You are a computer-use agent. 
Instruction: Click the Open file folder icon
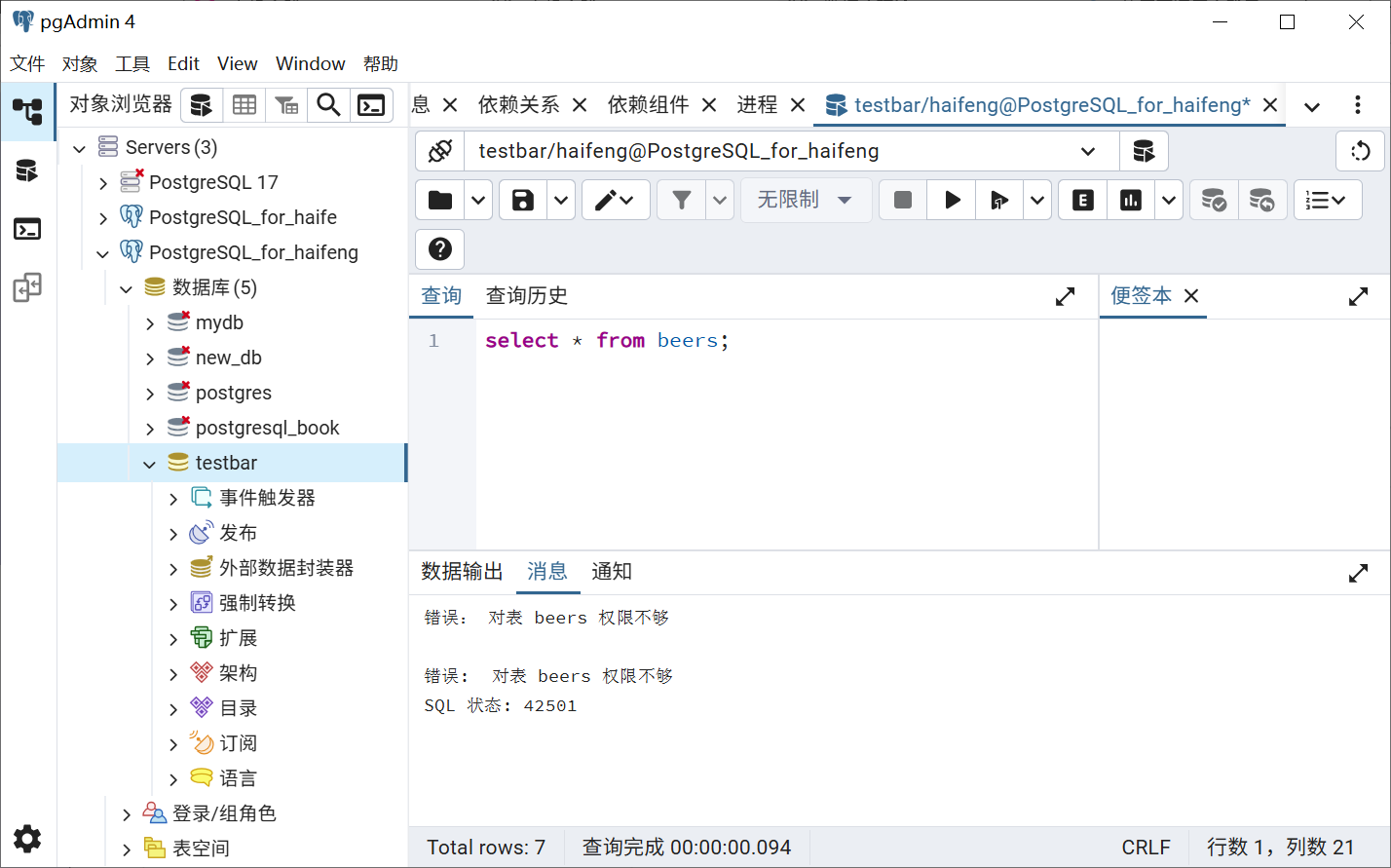[x=440, y=200]
